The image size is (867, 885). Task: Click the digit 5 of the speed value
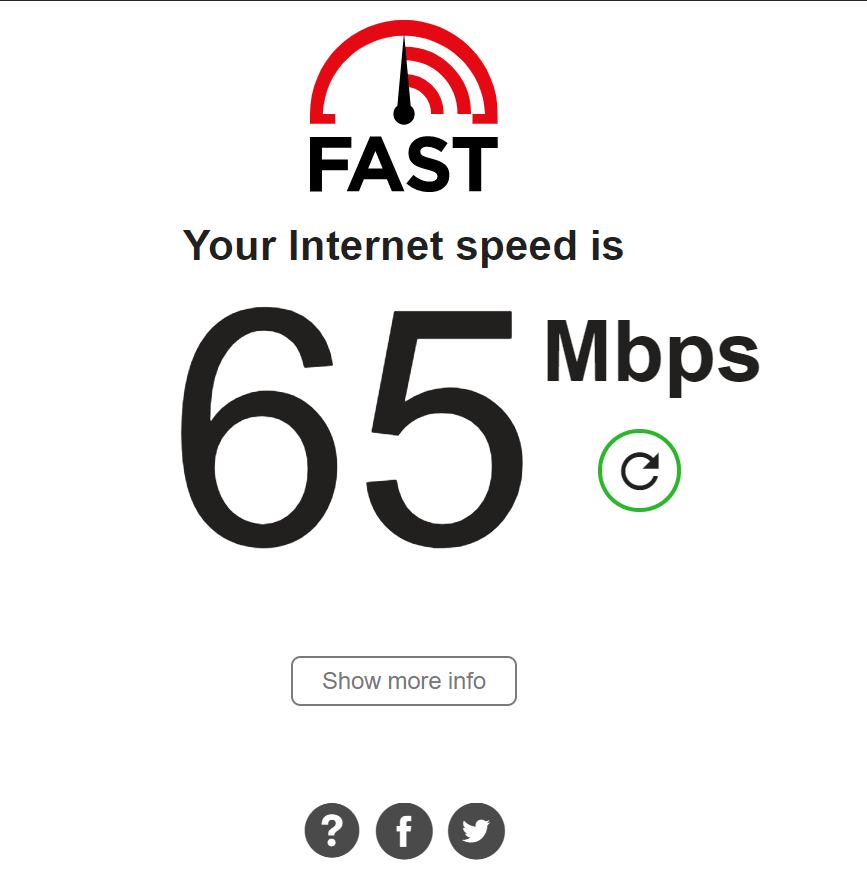coord(444,429)
